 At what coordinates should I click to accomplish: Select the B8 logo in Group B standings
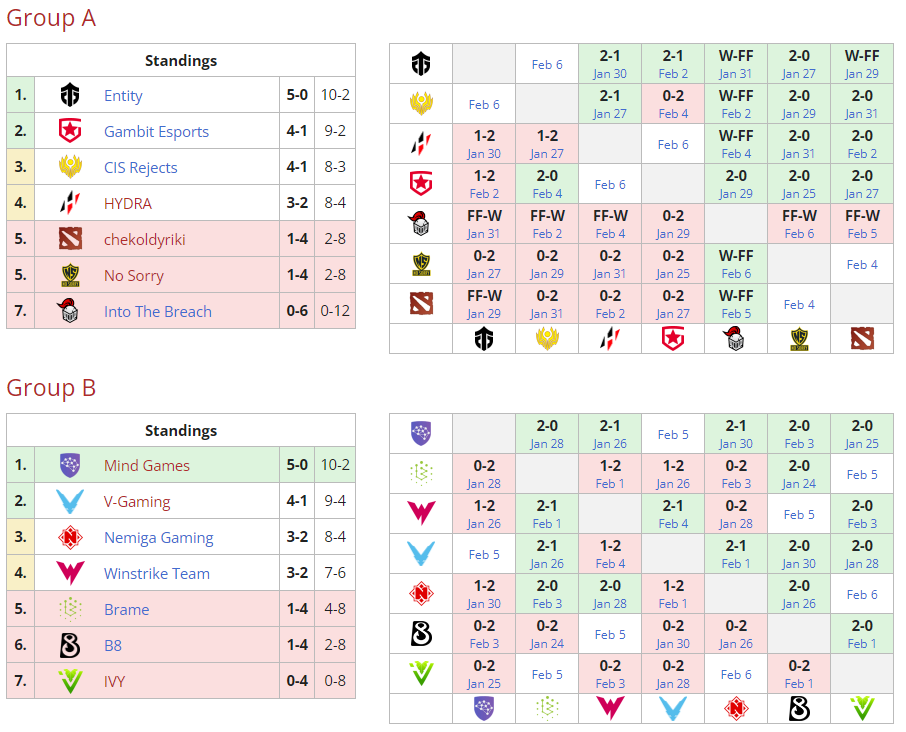click(x=69, y=646)
